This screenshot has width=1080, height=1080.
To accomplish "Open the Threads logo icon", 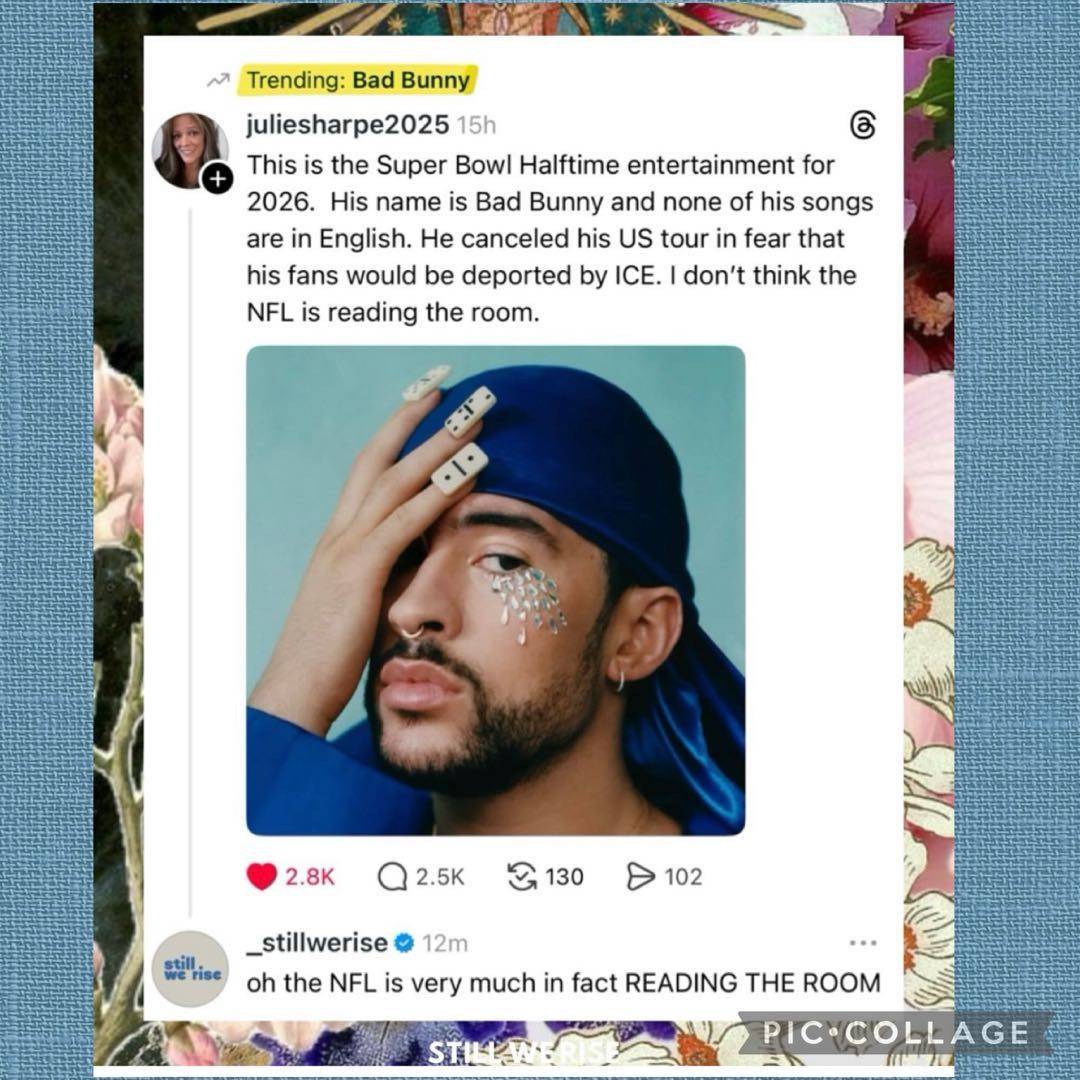I will point(863,125).
